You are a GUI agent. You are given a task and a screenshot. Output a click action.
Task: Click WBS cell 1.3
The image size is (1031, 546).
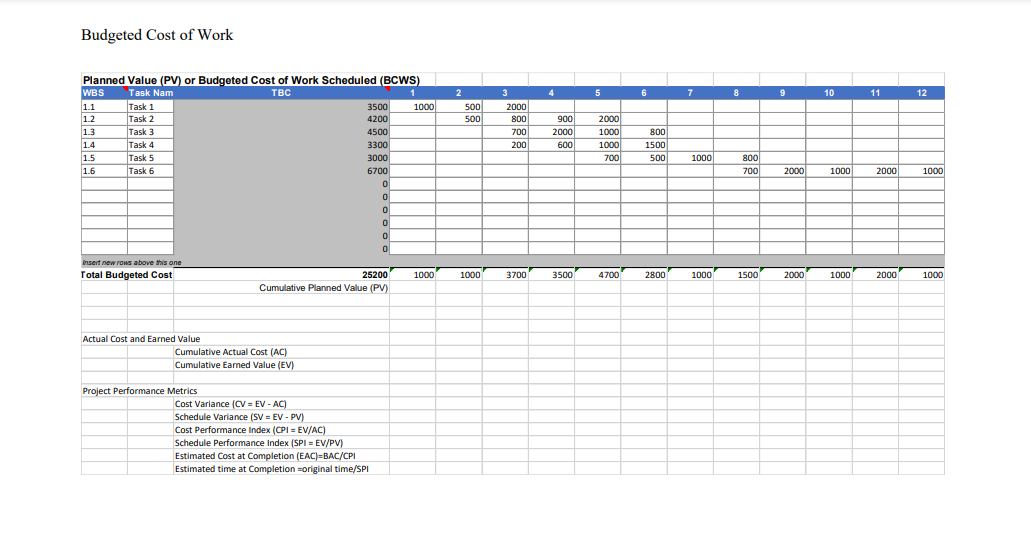(105, 132)
